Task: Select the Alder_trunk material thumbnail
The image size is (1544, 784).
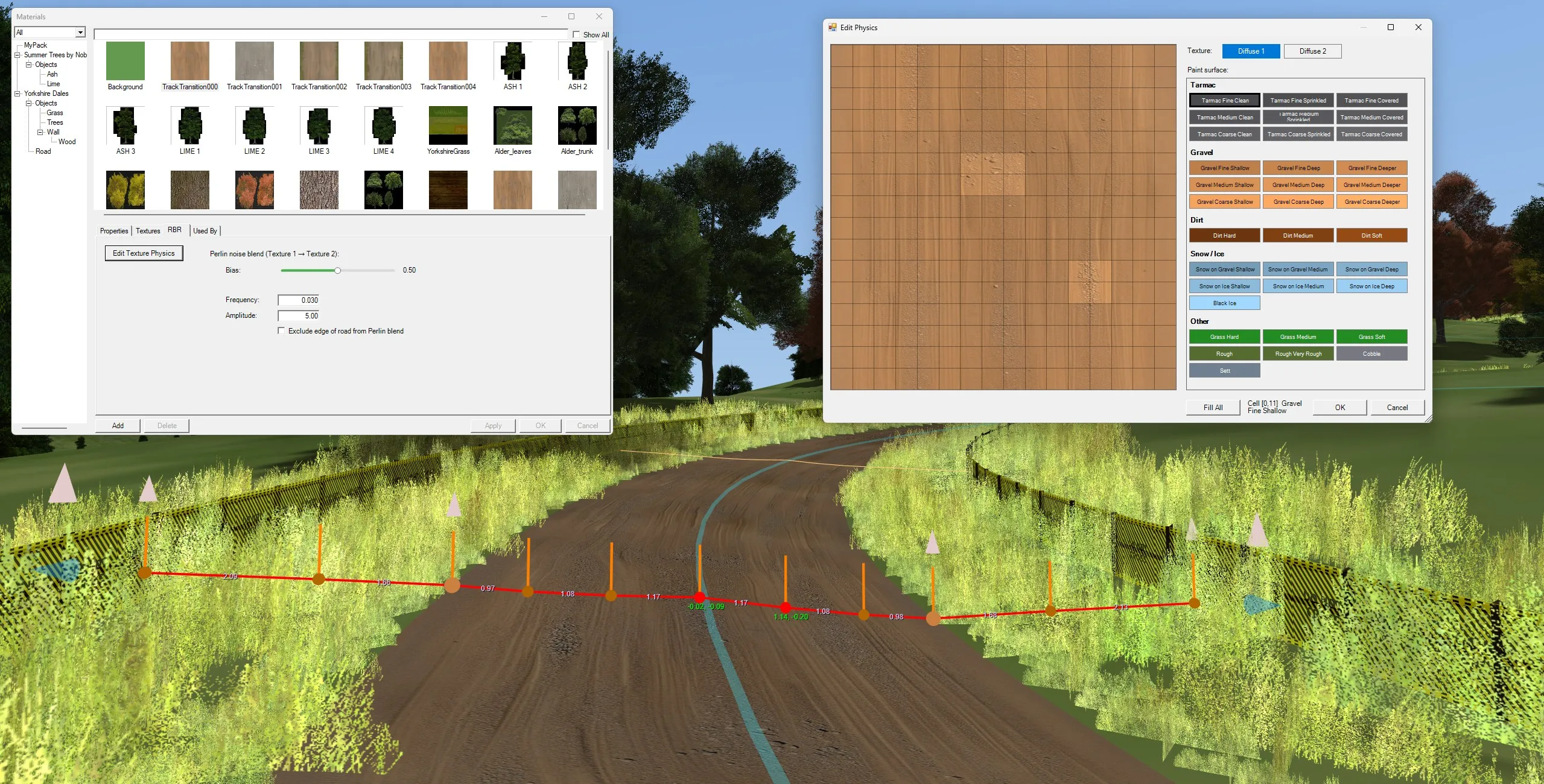Action: pyautogui.click(x=577, y=125)
